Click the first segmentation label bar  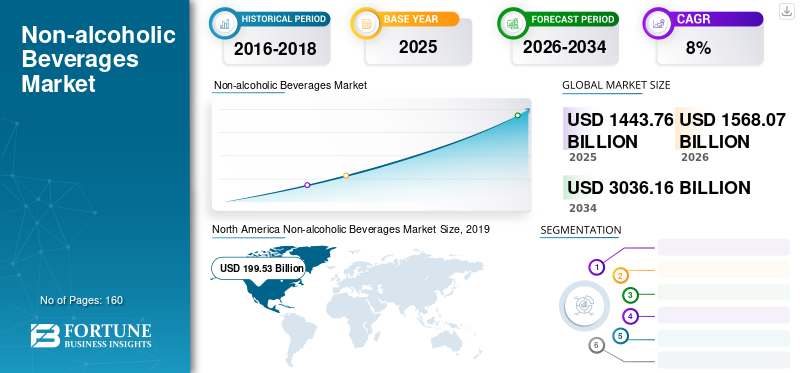(723, 247)
